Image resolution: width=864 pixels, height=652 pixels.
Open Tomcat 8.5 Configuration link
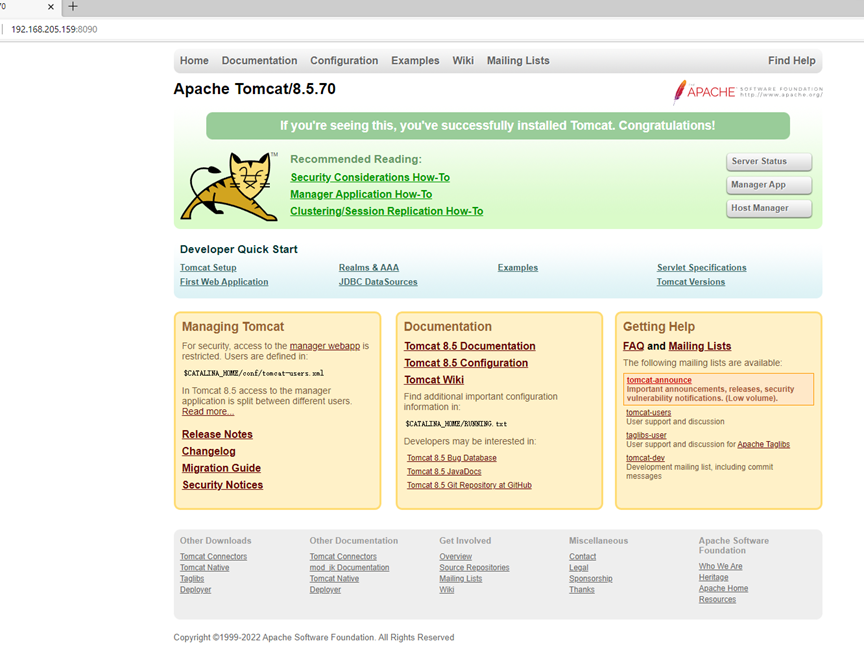tap(466, 363)
